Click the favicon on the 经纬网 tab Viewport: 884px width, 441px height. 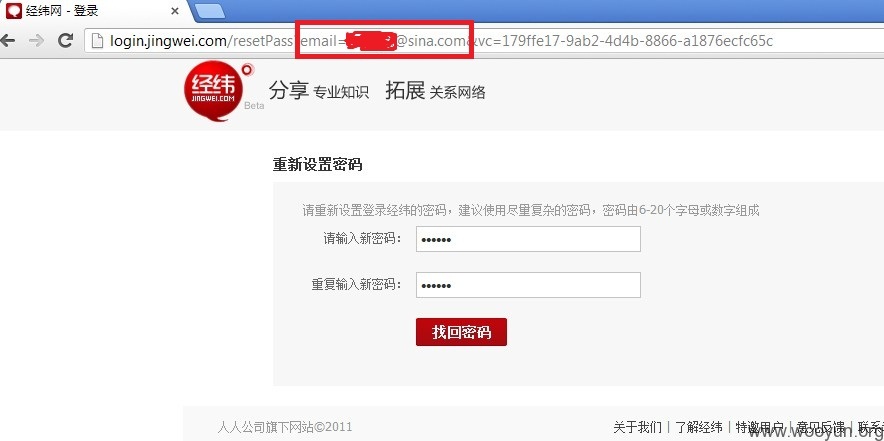pyautogui.click(x=14, y=11)
